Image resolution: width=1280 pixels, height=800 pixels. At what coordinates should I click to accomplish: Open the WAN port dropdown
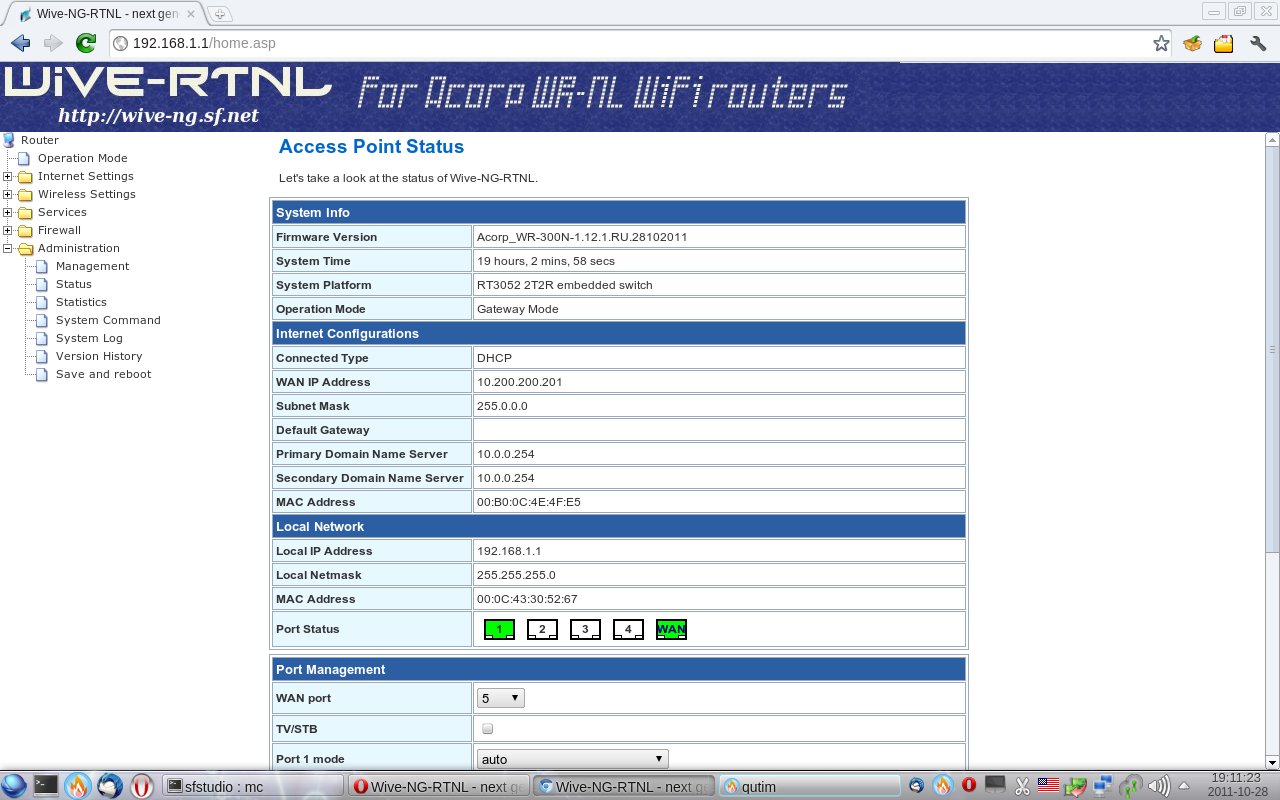tap(500, 697)
